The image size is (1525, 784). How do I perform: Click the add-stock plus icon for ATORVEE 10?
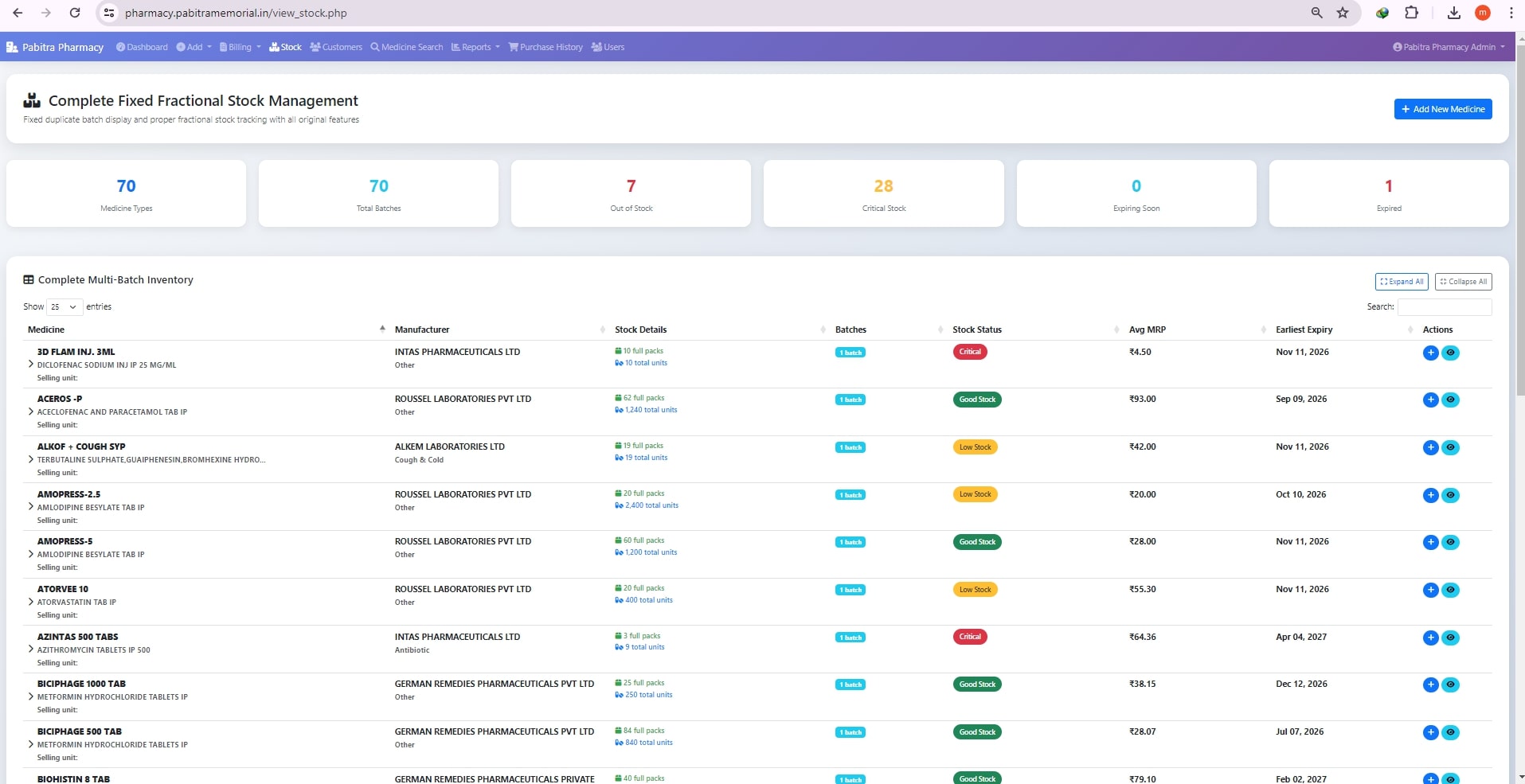pos(1430,590)
